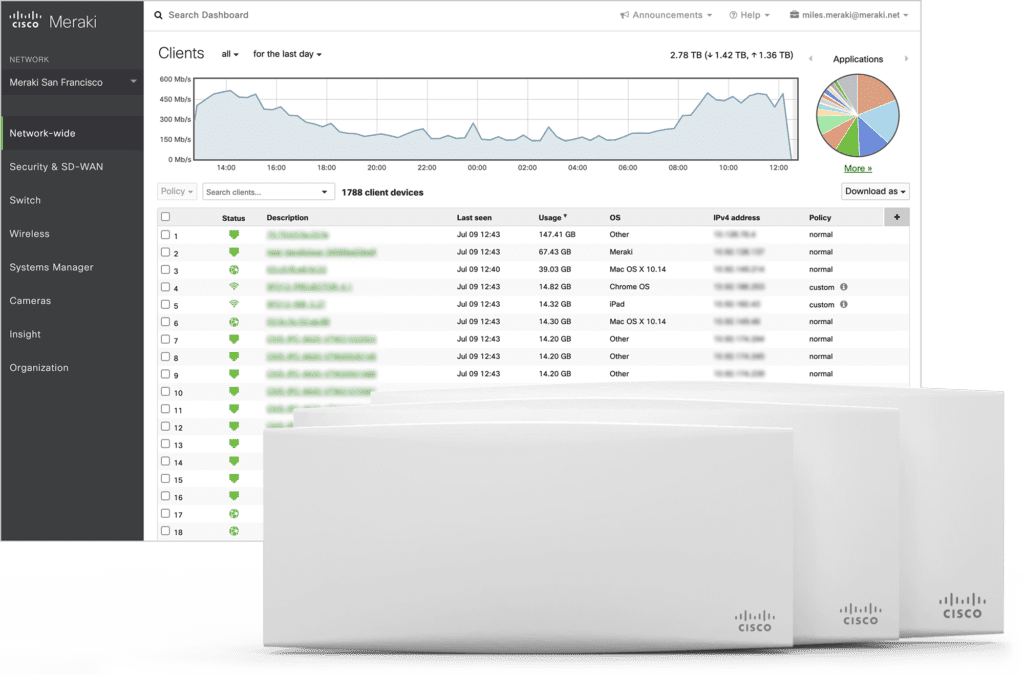The image size is (1024, 675).
Task: Click the wired status icon in row 15
Action: point(234,479)
